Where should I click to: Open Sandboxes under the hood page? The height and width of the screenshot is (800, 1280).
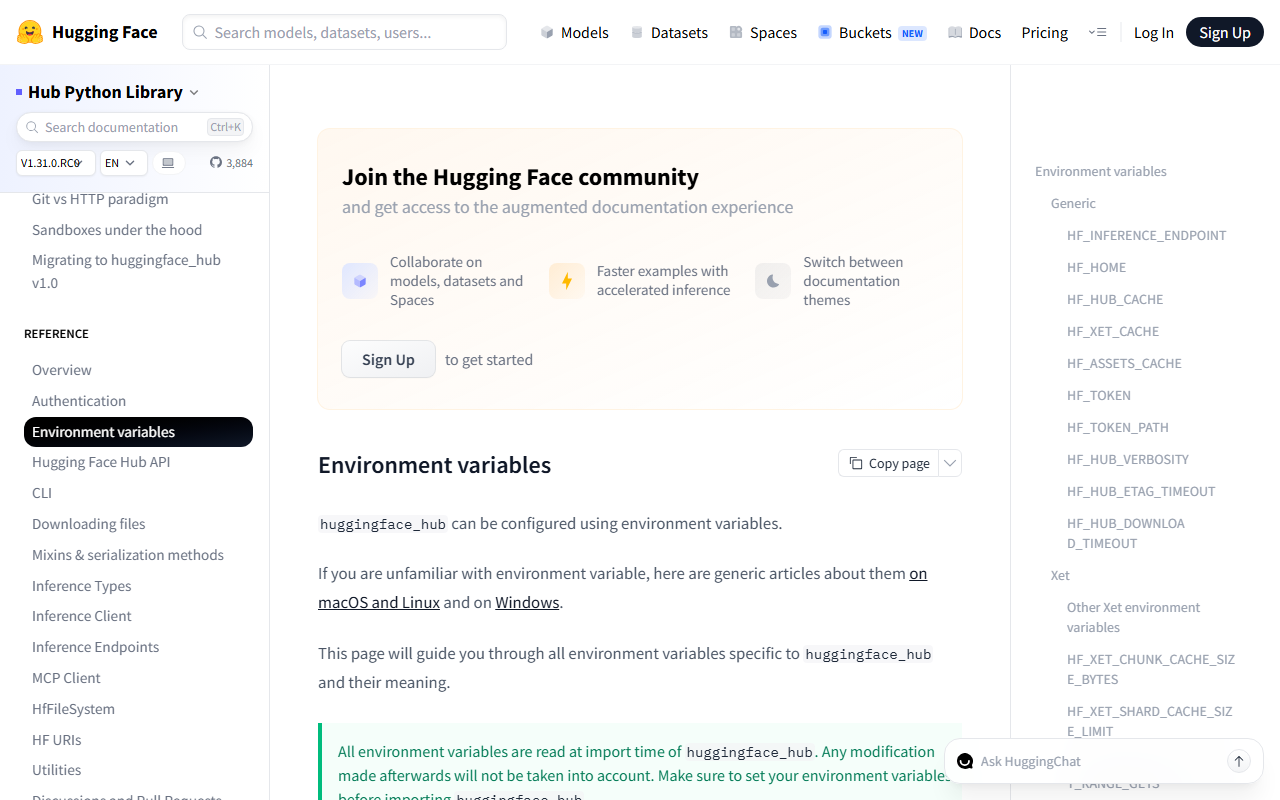117,230
